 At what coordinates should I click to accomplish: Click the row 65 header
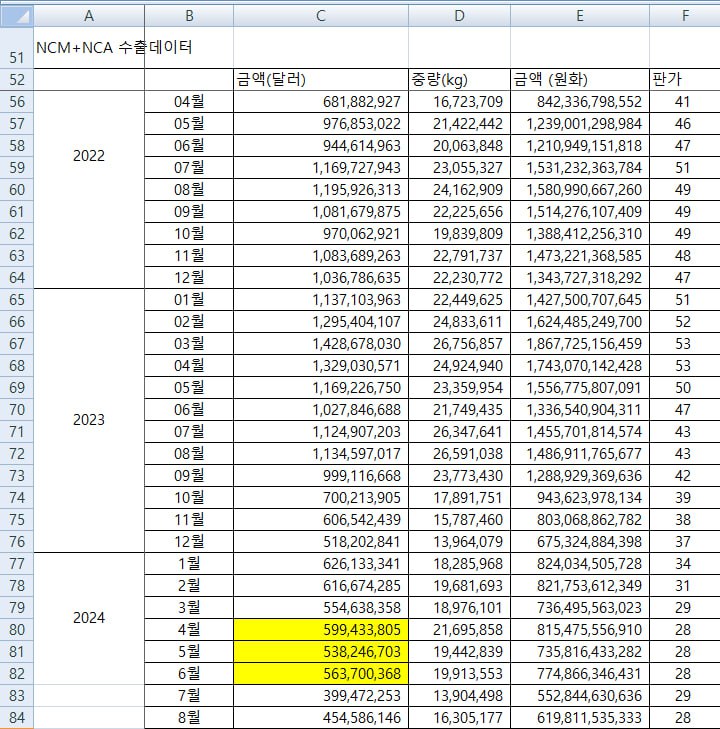16,299
